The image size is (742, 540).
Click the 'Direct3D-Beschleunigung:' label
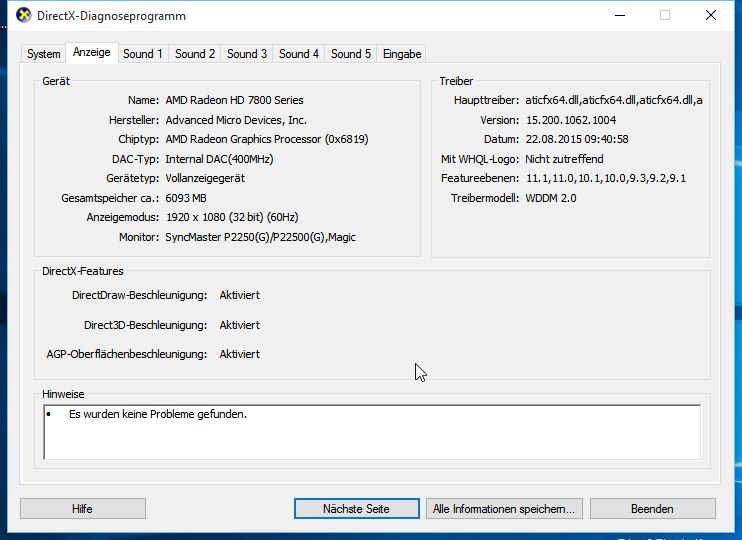point(146,325)
